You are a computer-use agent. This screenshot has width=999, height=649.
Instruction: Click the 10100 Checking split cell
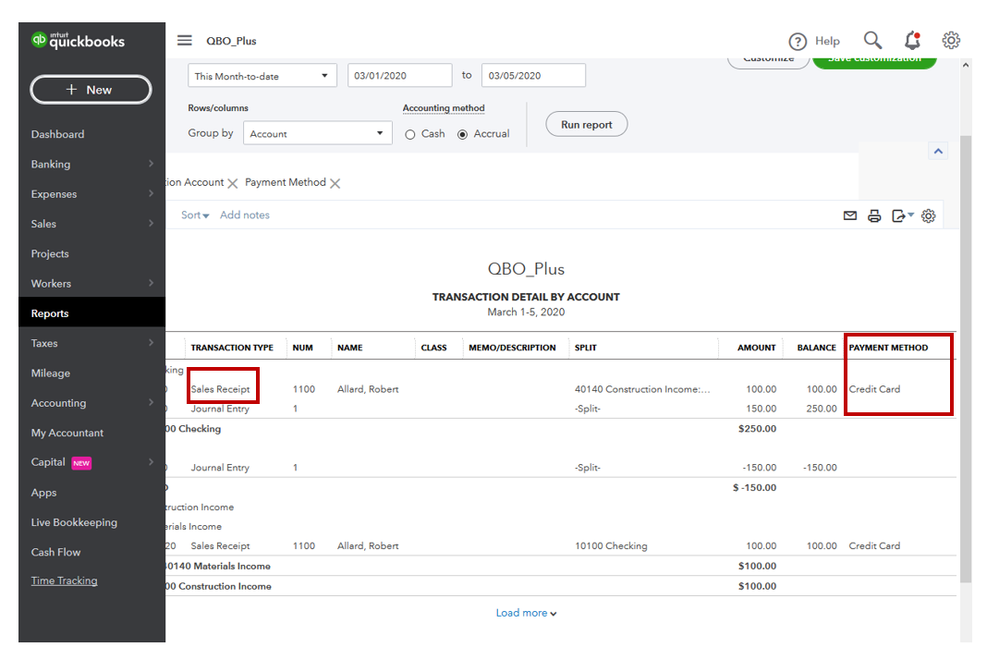pos(611,546)
